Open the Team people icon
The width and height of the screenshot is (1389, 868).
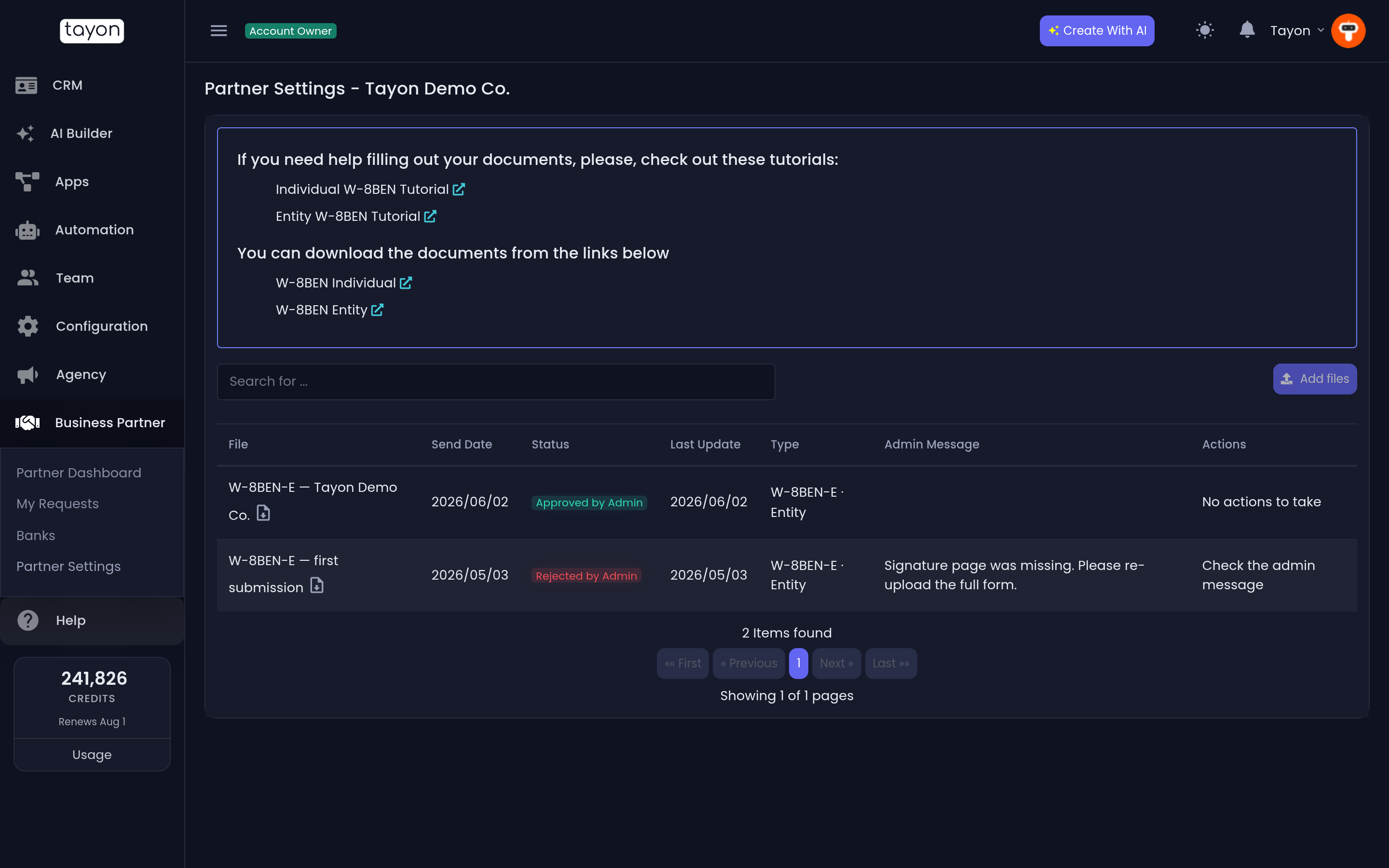point(27,278)
